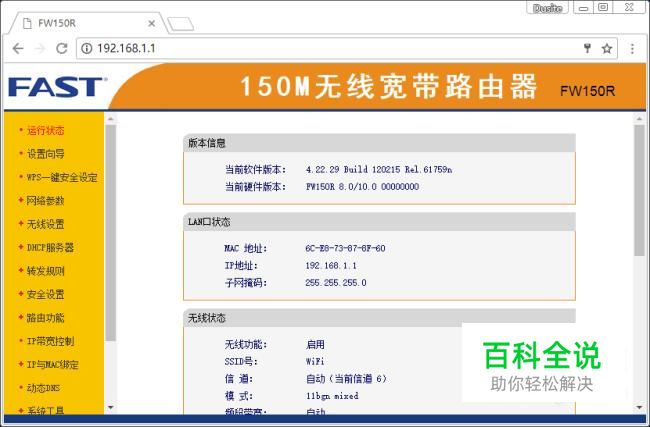Click main content scroll up arrow

coord(639,119)
